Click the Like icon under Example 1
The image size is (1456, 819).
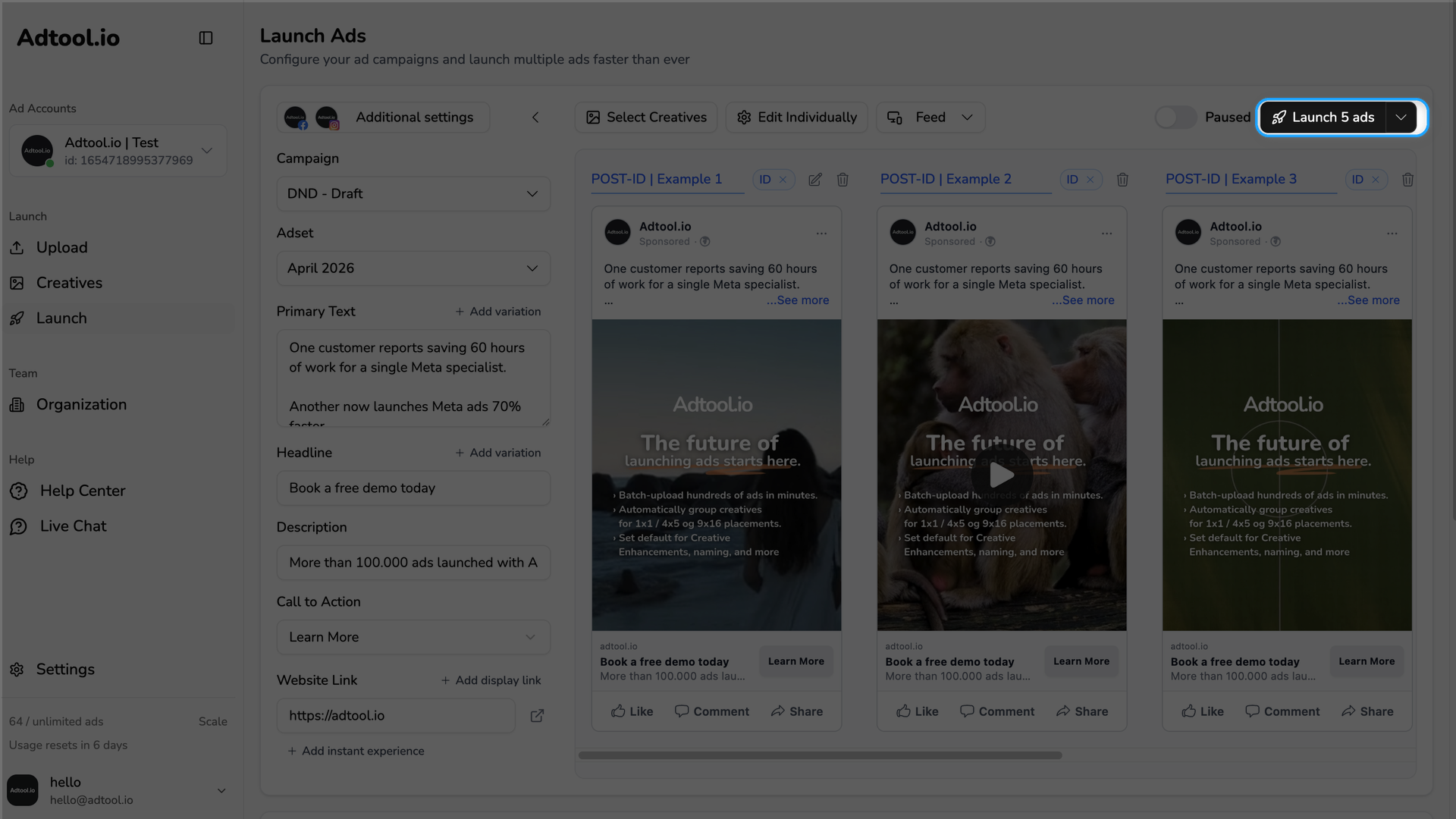click(x=618, y=711)
